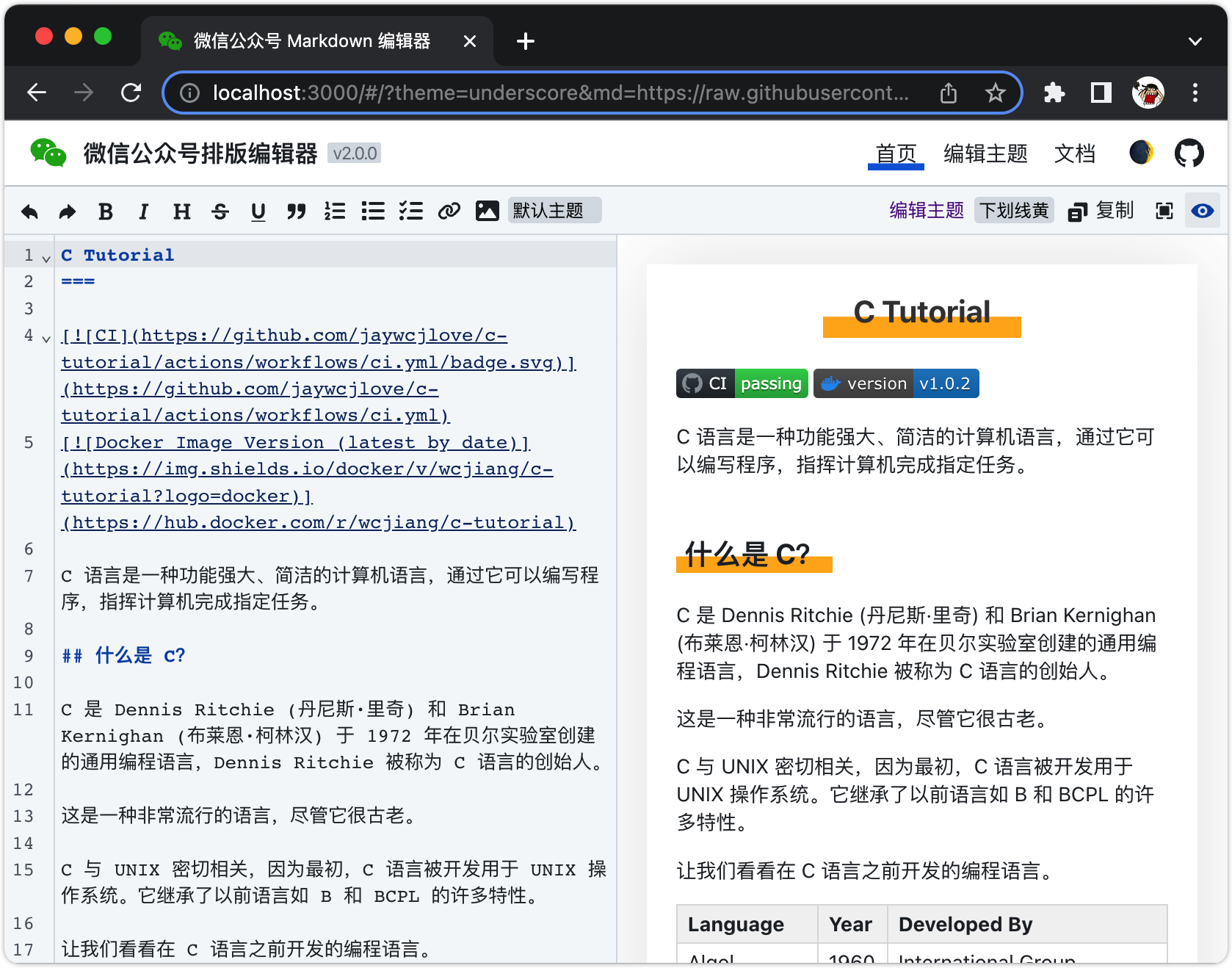Select the 编辑主题 menu item
Viewport: 1232px width, 968px height.
tap(985, 153)
